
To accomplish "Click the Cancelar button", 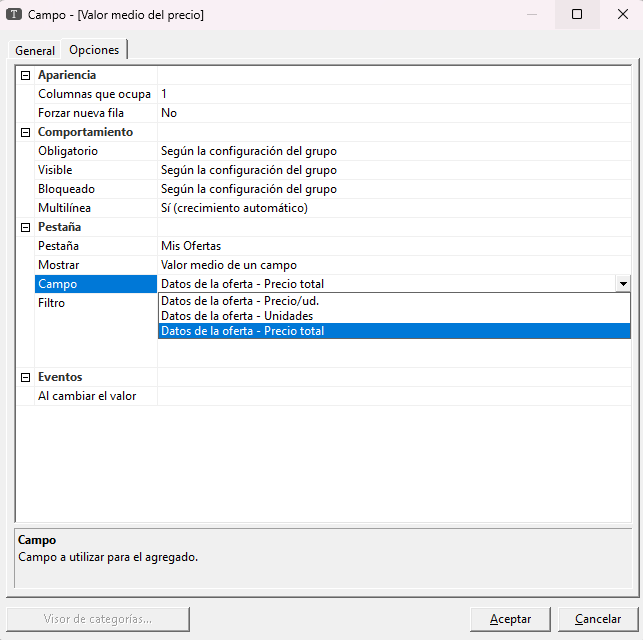I will (598, 619).
